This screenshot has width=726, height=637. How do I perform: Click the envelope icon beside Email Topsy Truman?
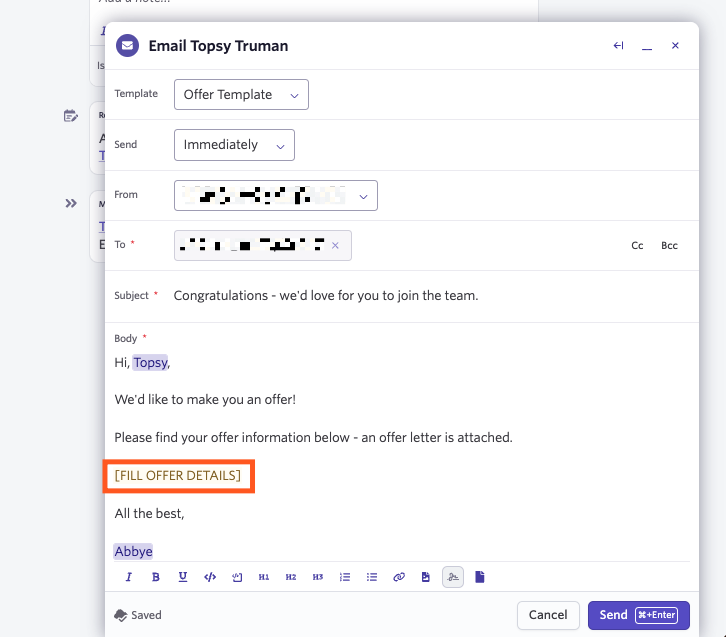coord(127,46)
